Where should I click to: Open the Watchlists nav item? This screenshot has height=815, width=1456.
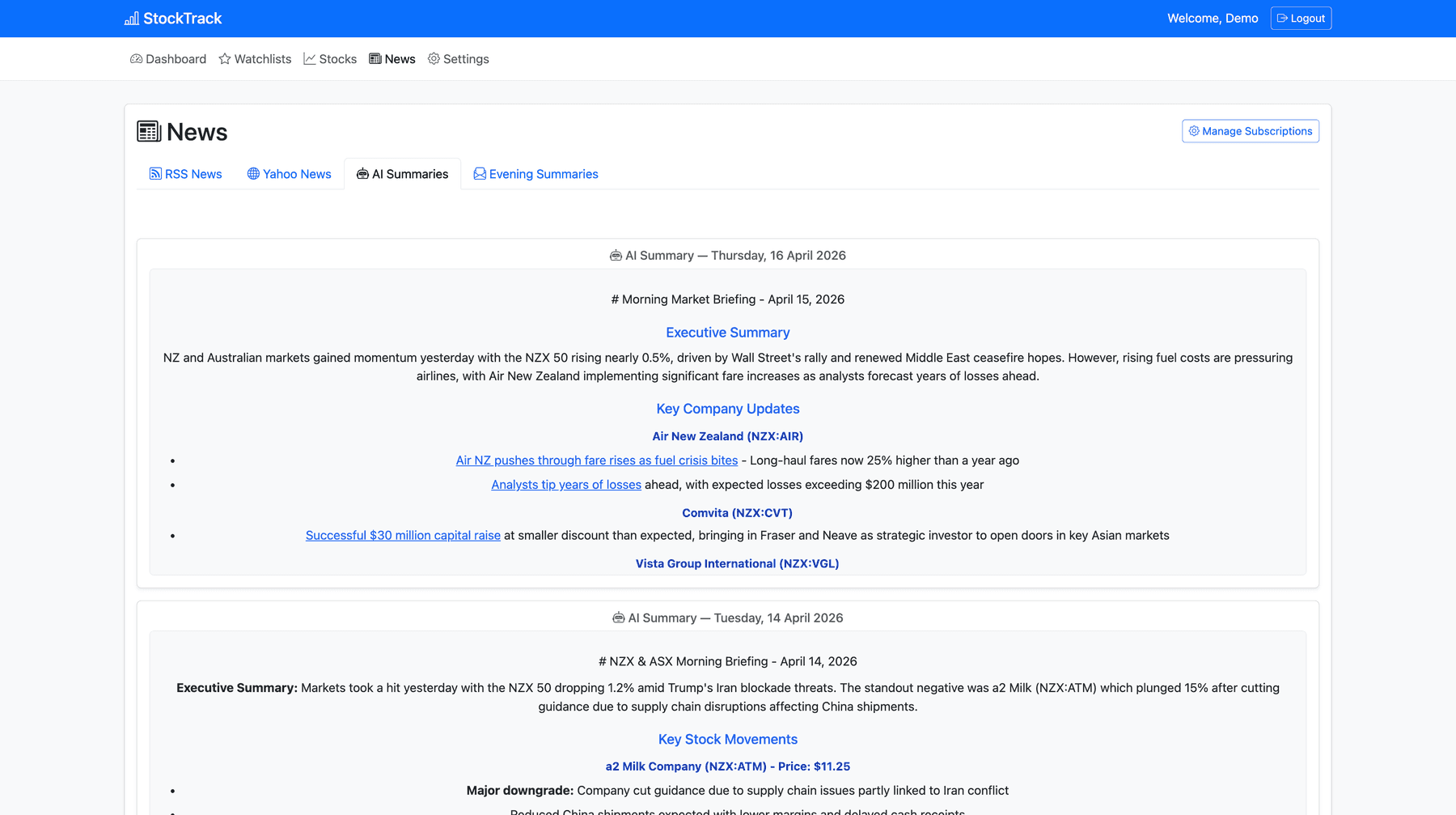point(255,59)
